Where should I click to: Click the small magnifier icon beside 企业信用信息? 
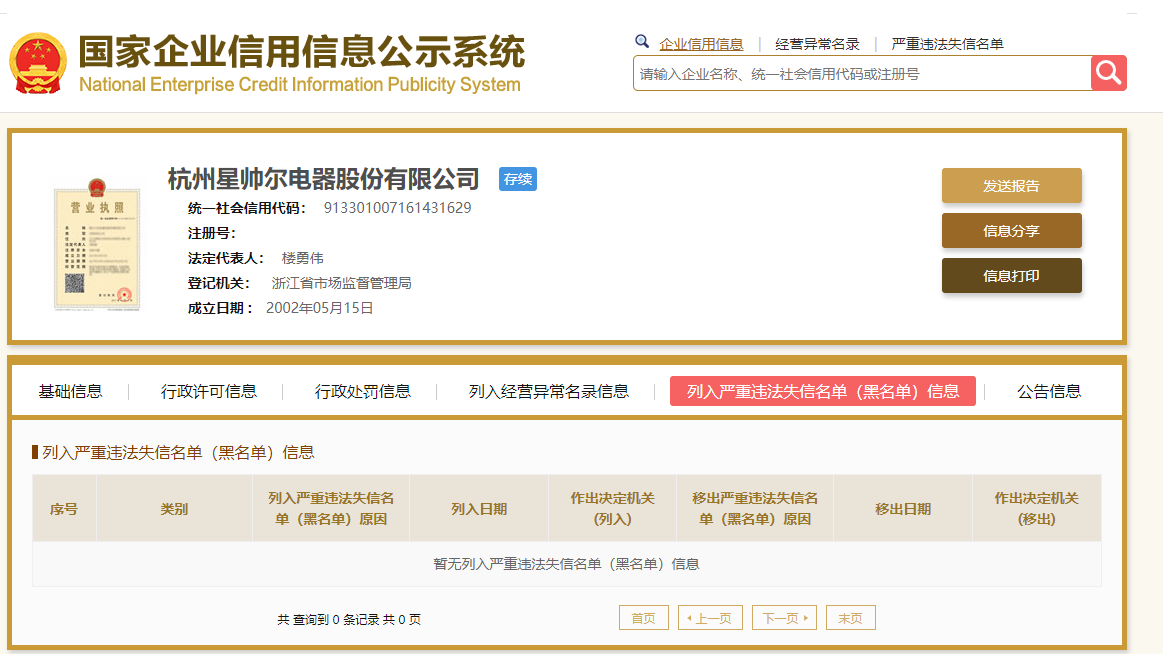642,42
